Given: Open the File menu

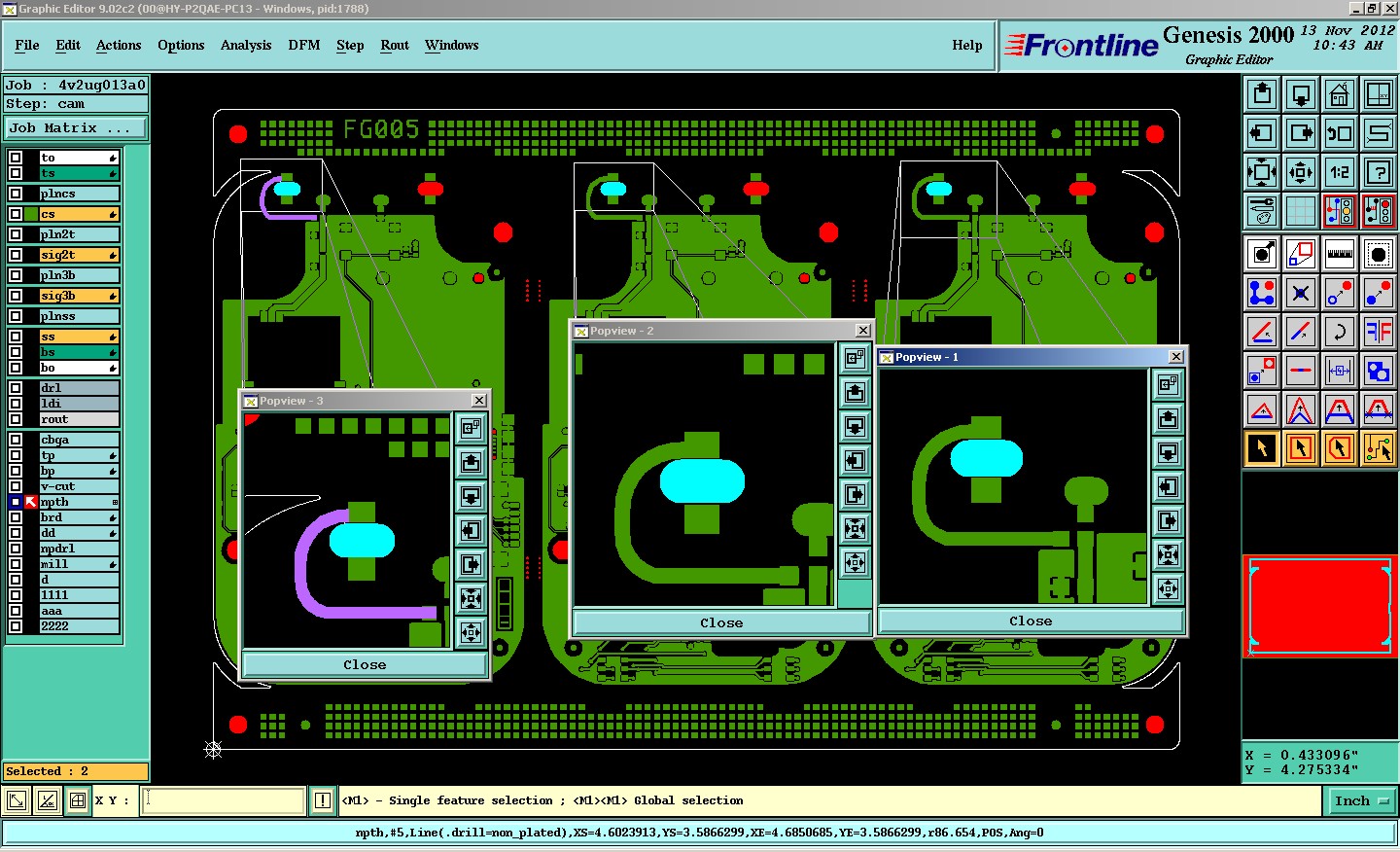Looking at the screenshot, I should [x=27, y=45].
